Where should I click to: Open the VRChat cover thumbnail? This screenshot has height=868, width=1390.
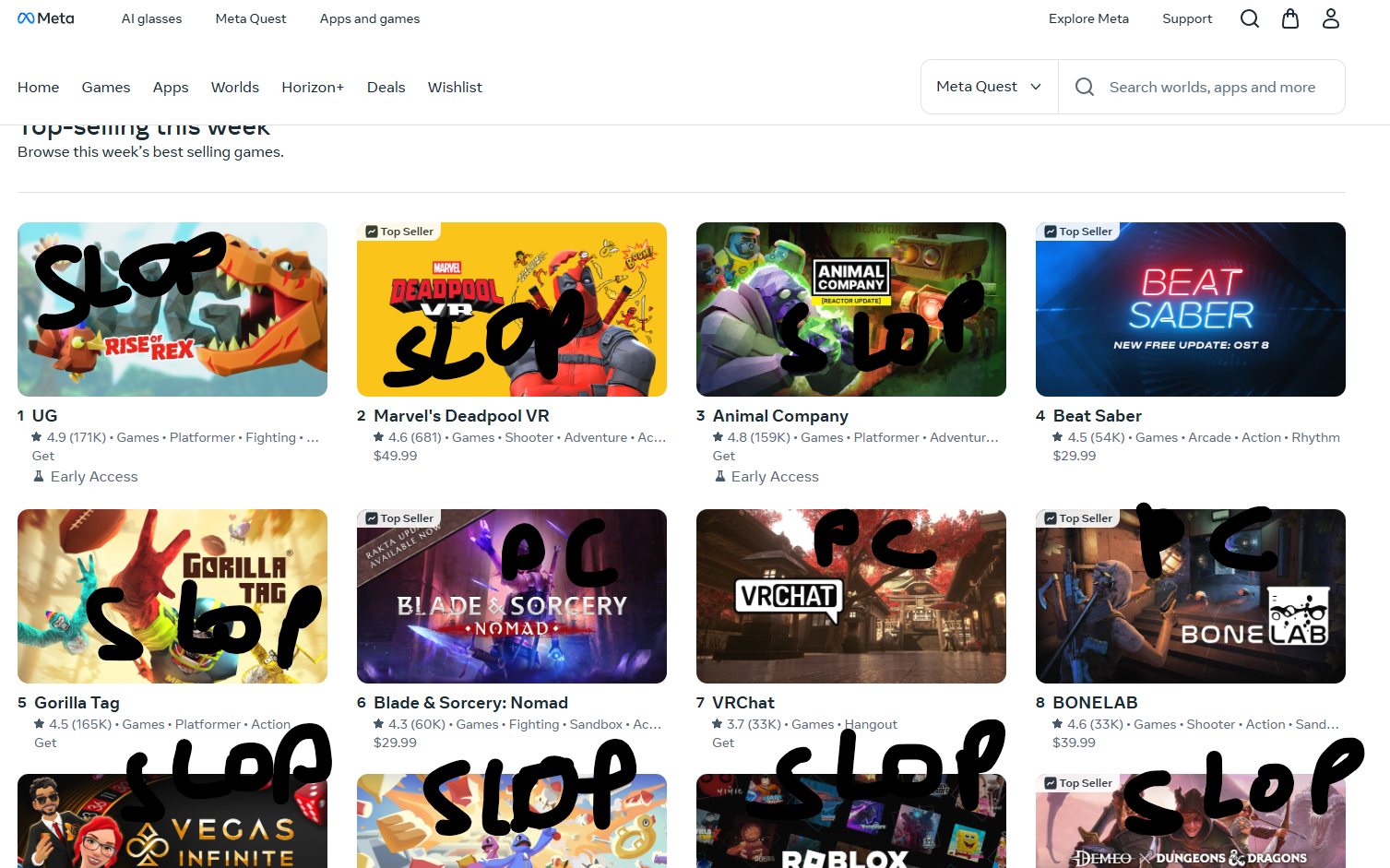[x=851, y=596]
